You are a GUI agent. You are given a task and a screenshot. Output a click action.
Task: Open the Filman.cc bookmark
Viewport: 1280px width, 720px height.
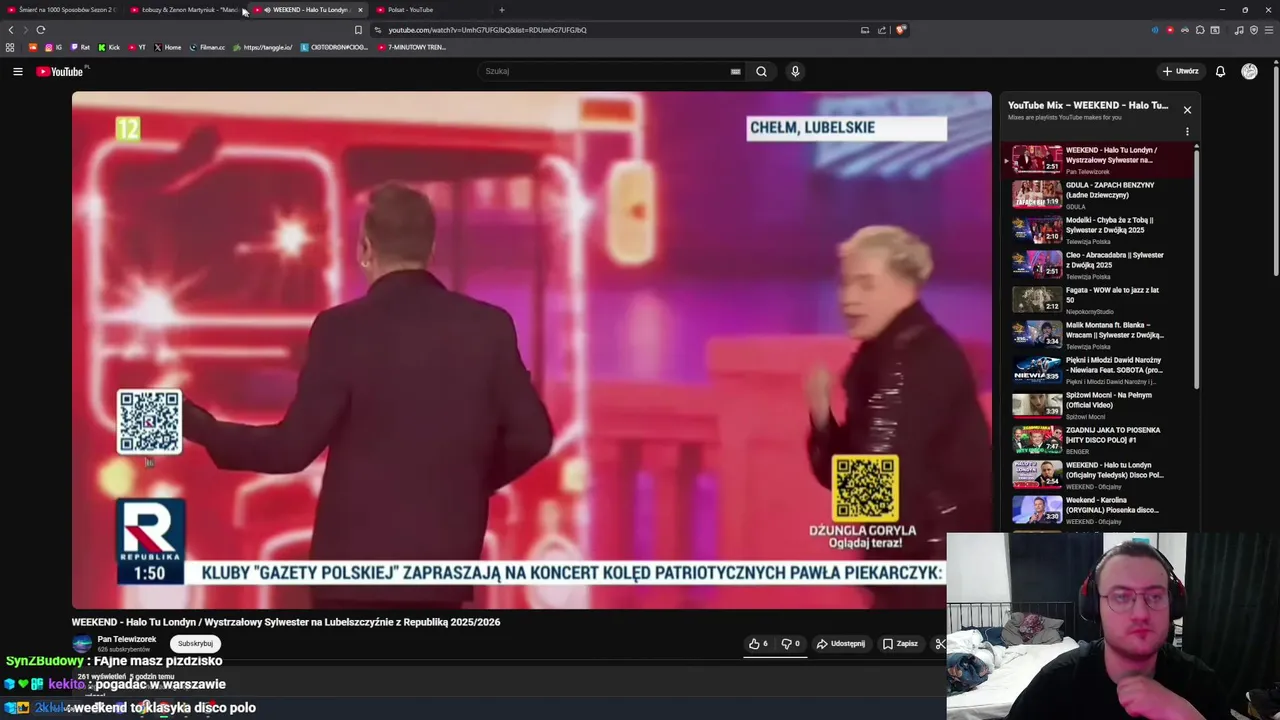click(207, 47)
